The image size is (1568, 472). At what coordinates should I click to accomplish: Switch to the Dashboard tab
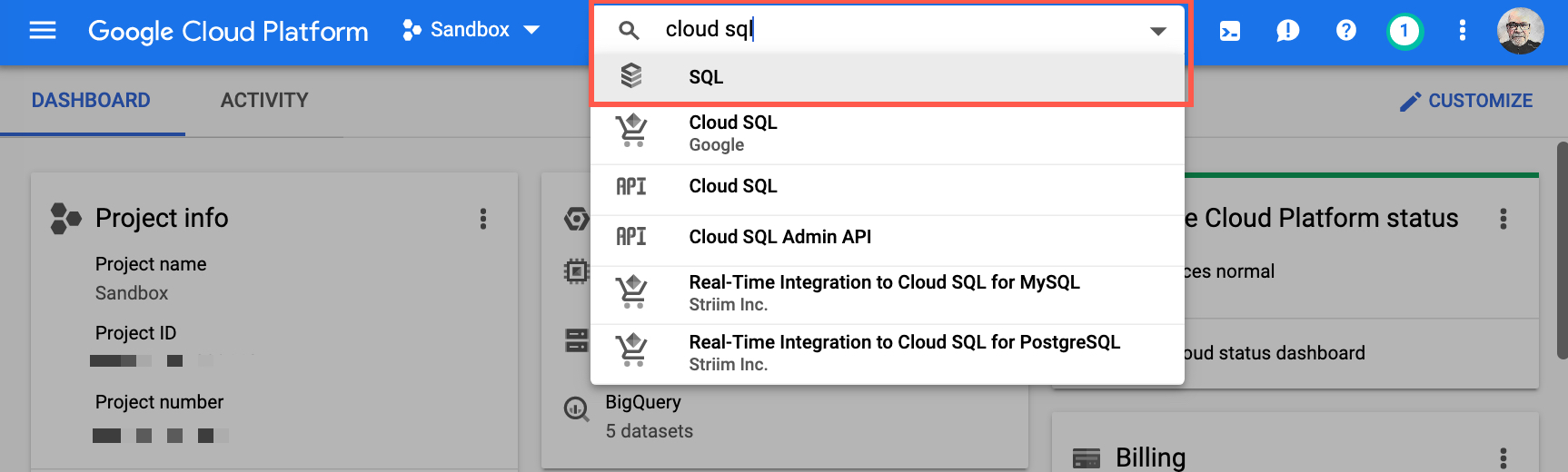[91, 100]
